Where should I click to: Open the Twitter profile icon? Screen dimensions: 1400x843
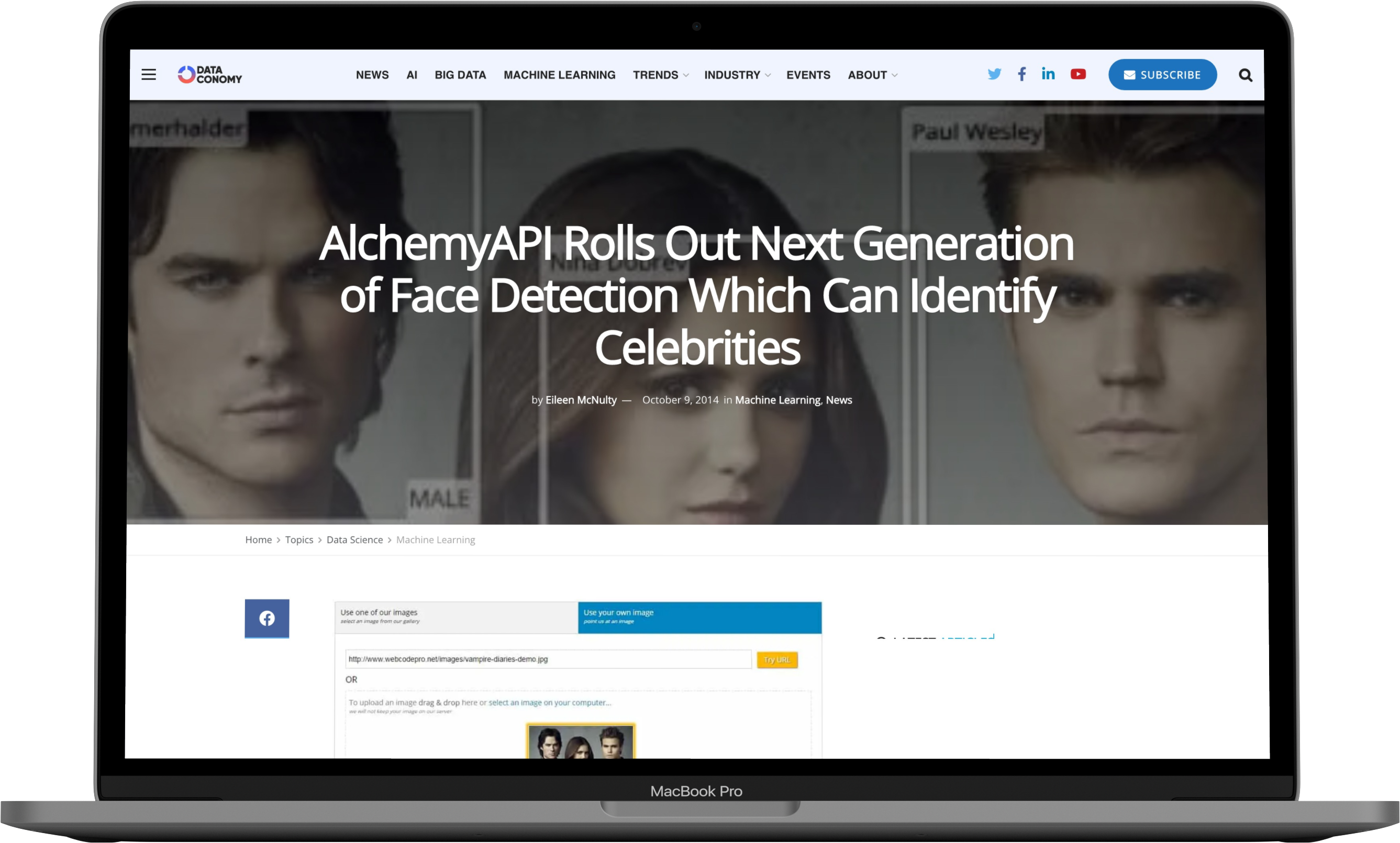pos(994,74)
